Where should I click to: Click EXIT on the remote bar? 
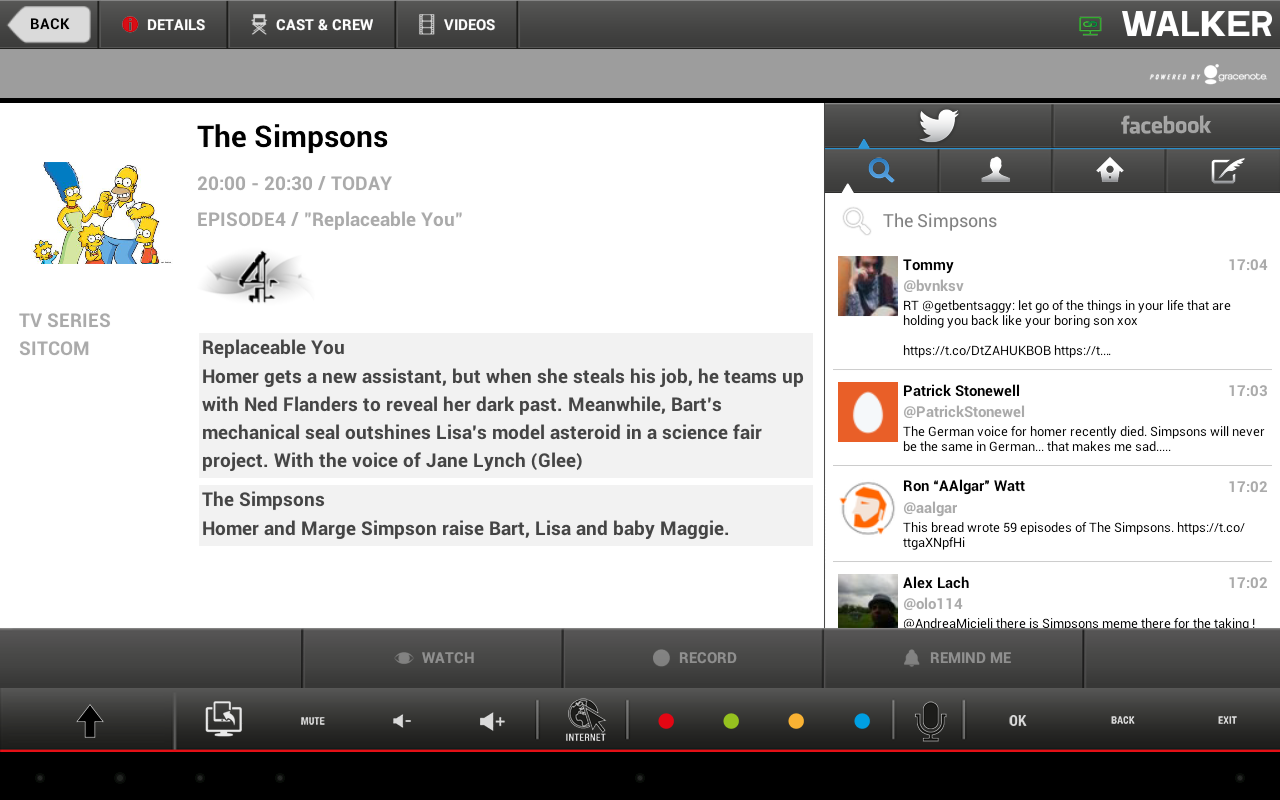pyautogui.click(x=1227, y=721)
